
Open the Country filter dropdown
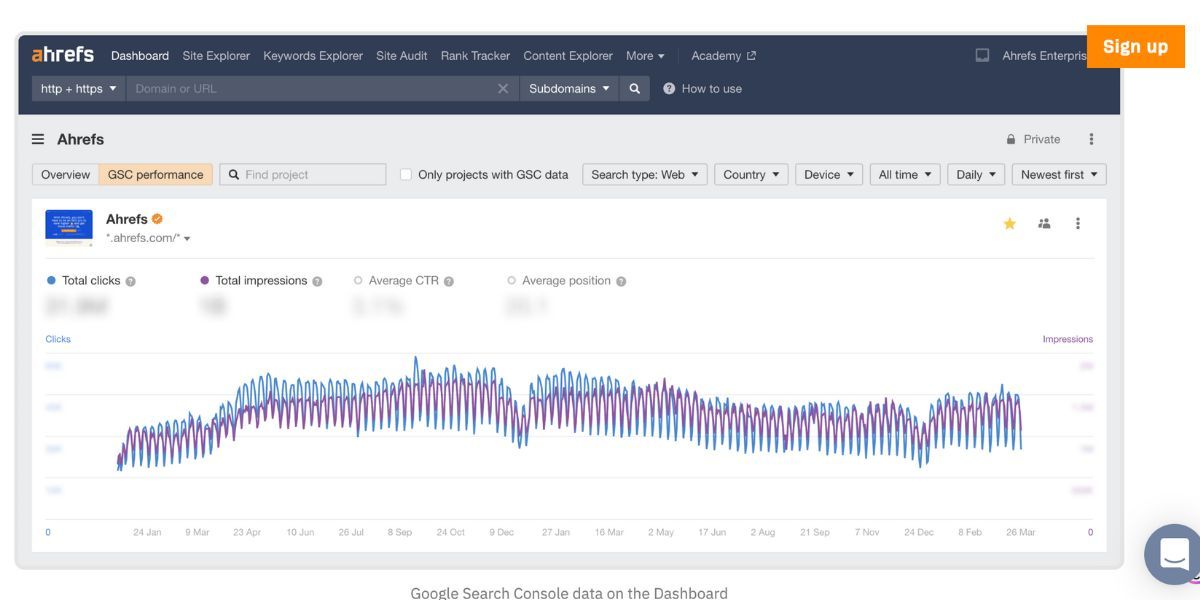point(751,173)
